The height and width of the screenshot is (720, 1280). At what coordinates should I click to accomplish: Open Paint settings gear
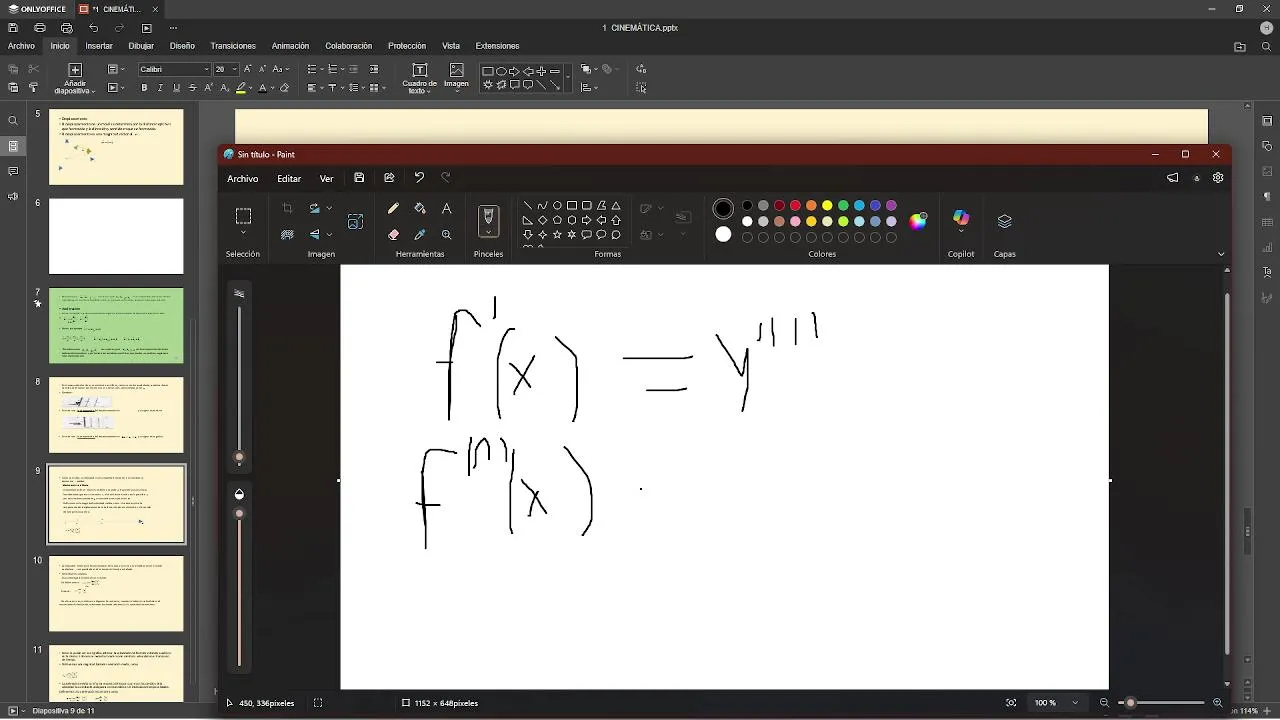click(x=1218, y=178)
